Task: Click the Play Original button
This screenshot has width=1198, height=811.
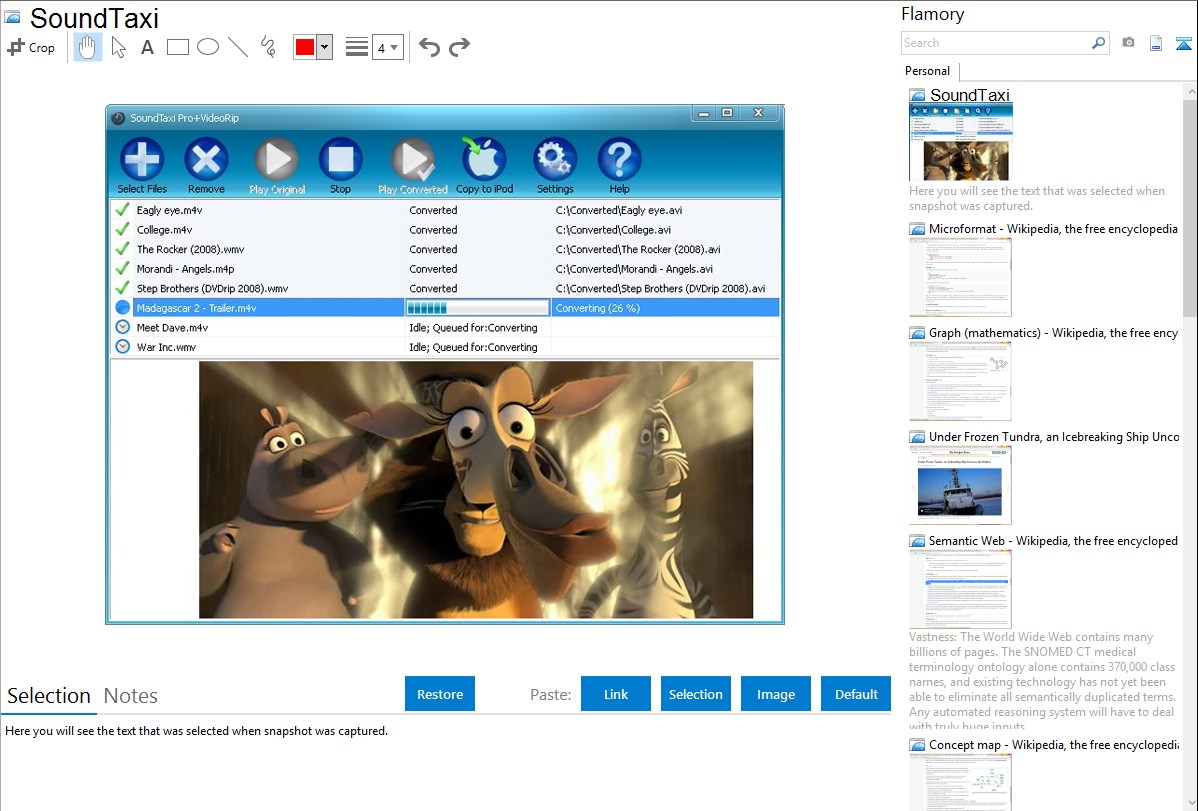Action: click(277, 166)
